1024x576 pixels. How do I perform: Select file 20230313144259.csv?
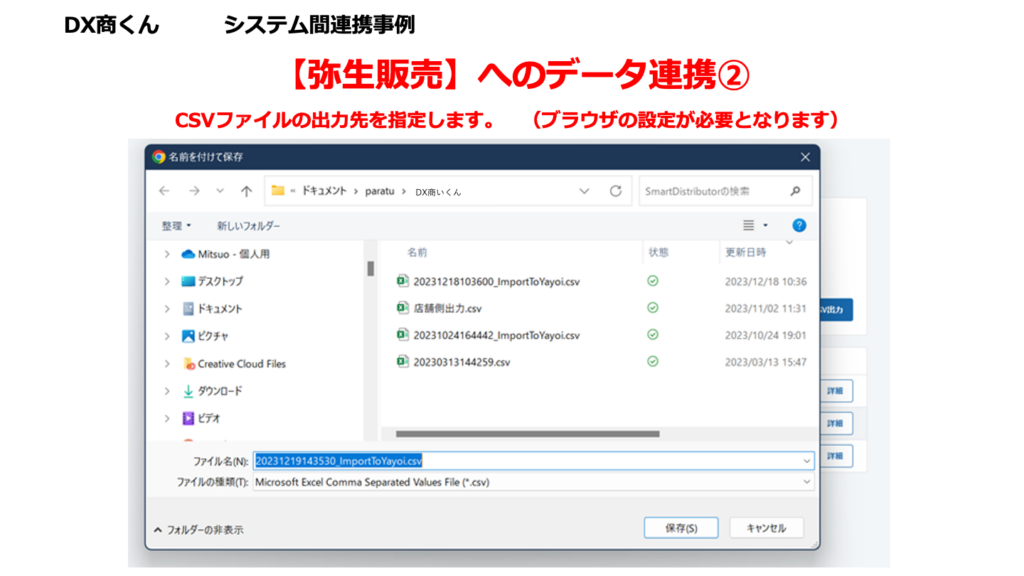(461, 361)
